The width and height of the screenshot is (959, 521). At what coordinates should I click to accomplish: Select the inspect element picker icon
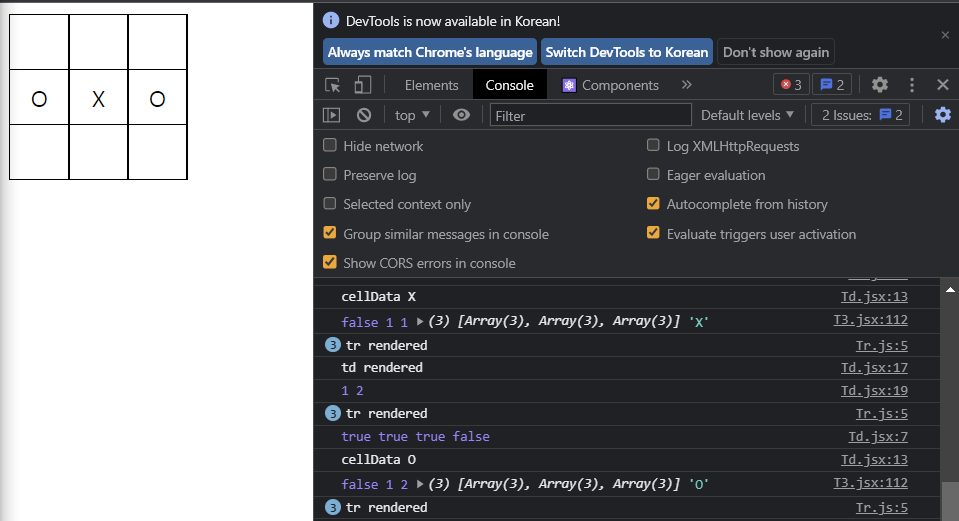(x=333, y=85)
